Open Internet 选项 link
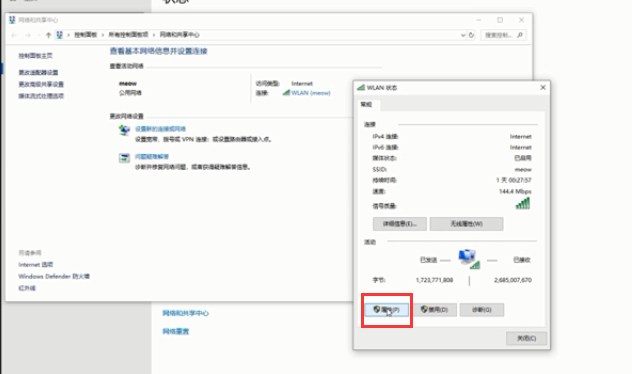The image size is (632, 374). coord(36,264)
